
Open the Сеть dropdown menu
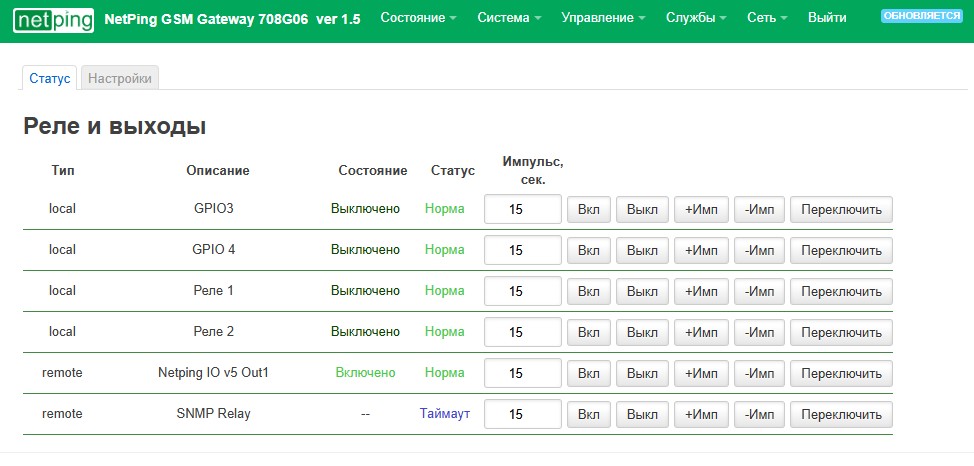click(x=767, y=18)
